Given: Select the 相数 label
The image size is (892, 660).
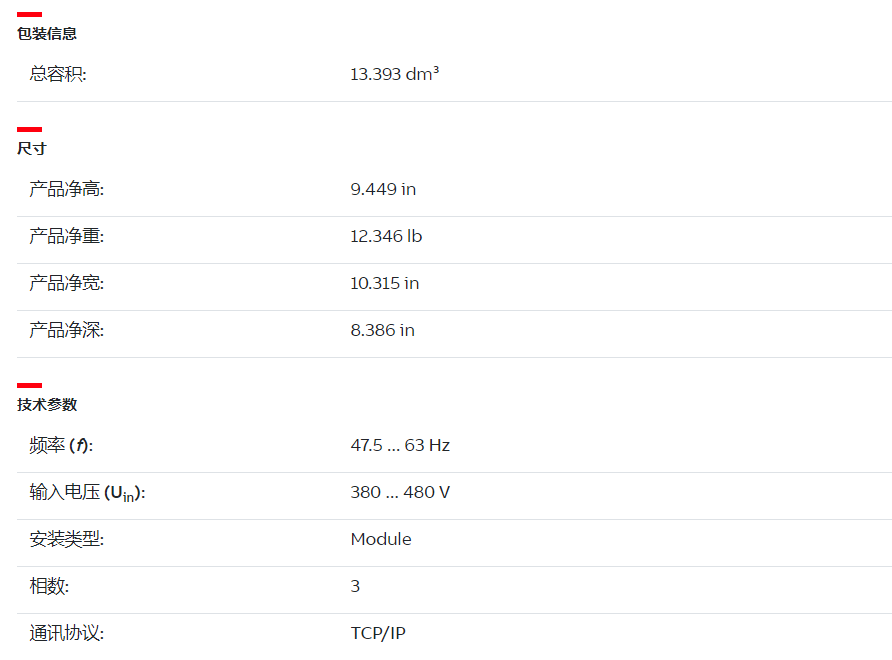Looking at the screenshot, I should tap(49, 586).
